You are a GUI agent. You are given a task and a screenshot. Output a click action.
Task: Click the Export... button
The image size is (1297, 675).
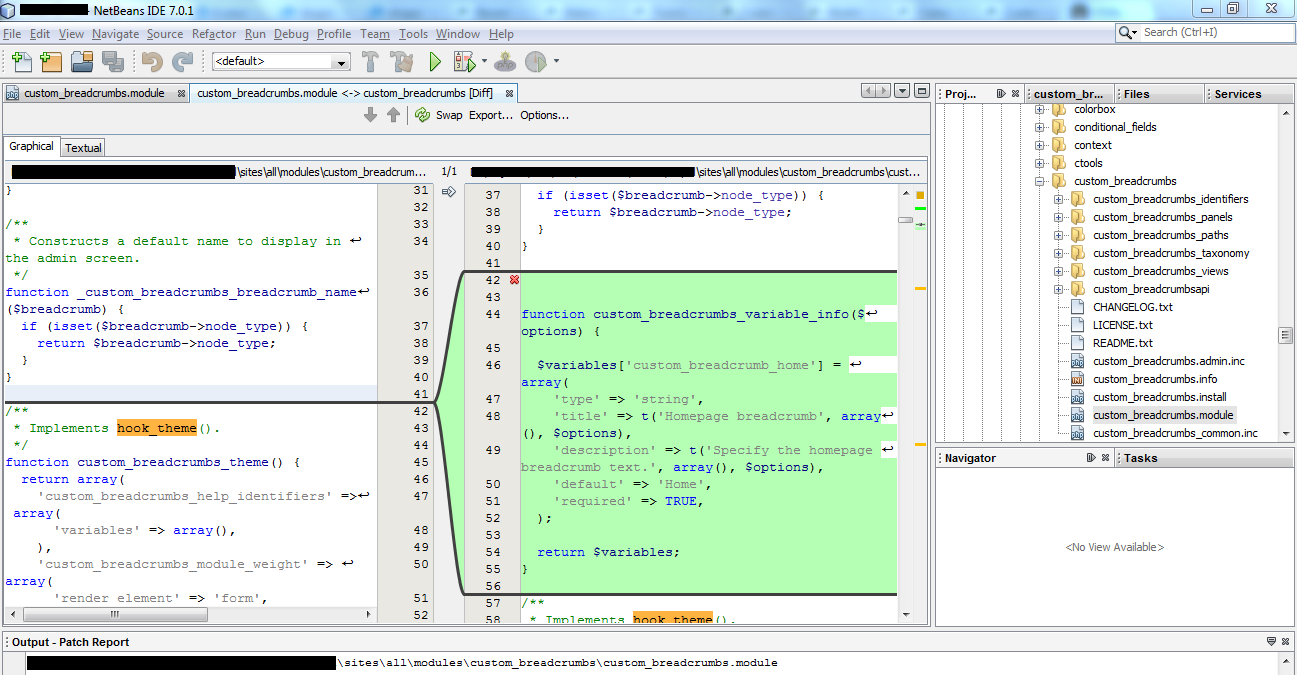pos(491,115)
